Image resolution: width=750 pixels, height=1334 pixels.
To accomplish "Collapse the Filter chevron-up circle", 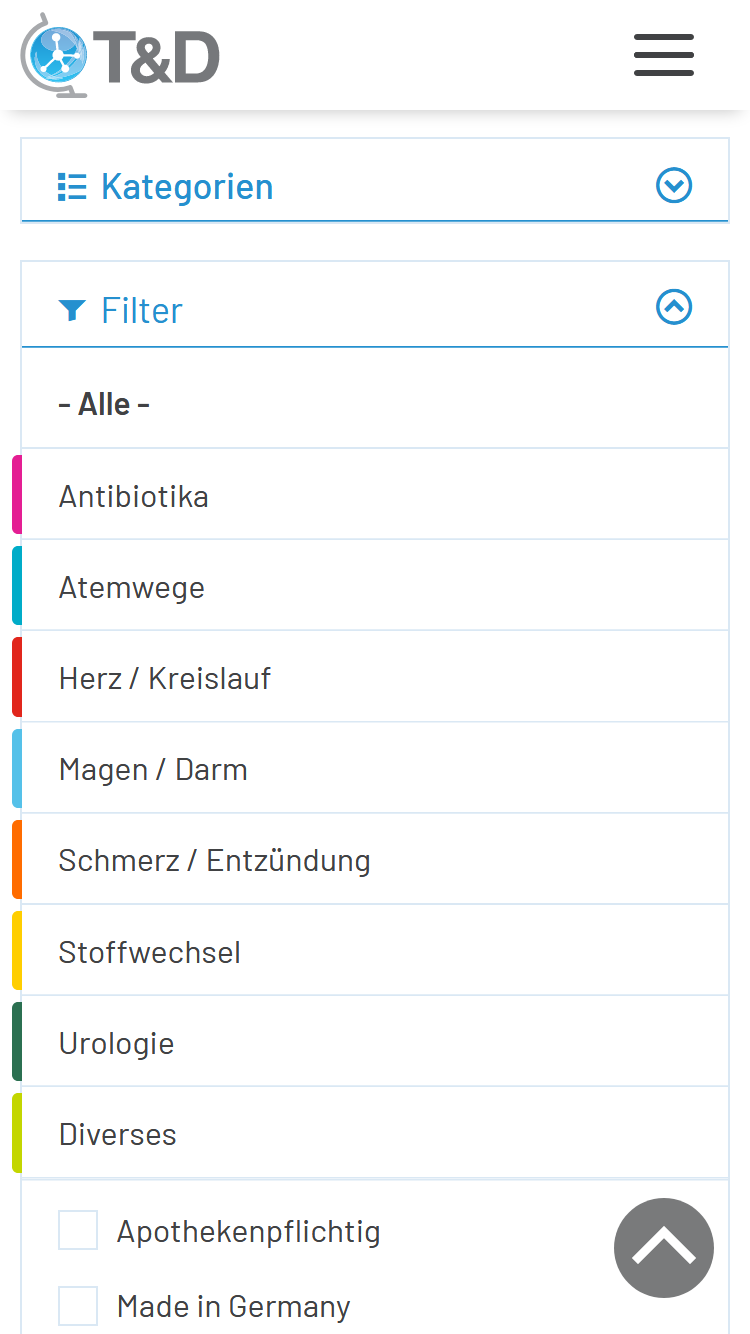I will point(674,307).
